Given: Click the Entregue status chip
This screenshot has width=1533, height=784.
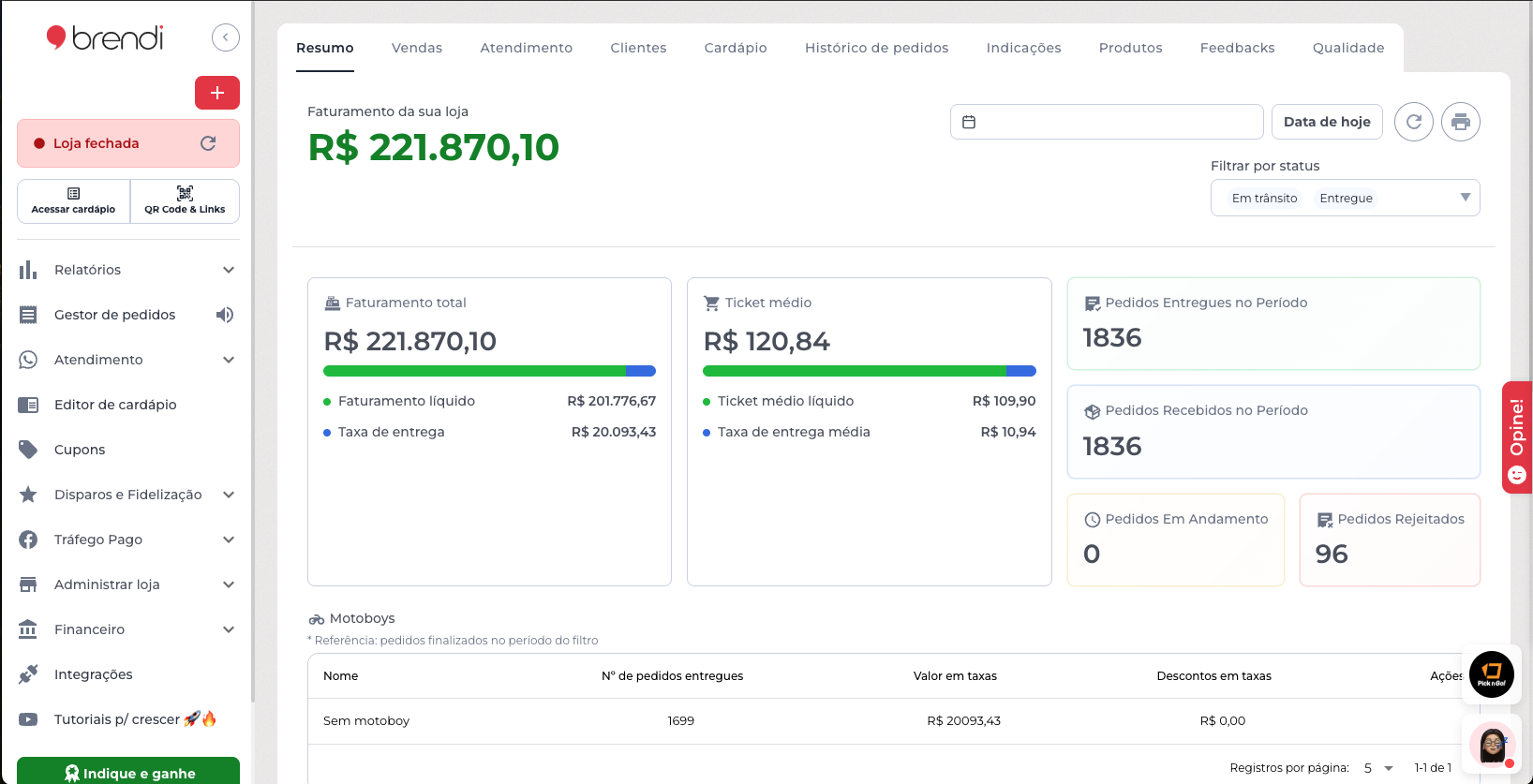Looking at the screenshot, I should click(1346, 198).
